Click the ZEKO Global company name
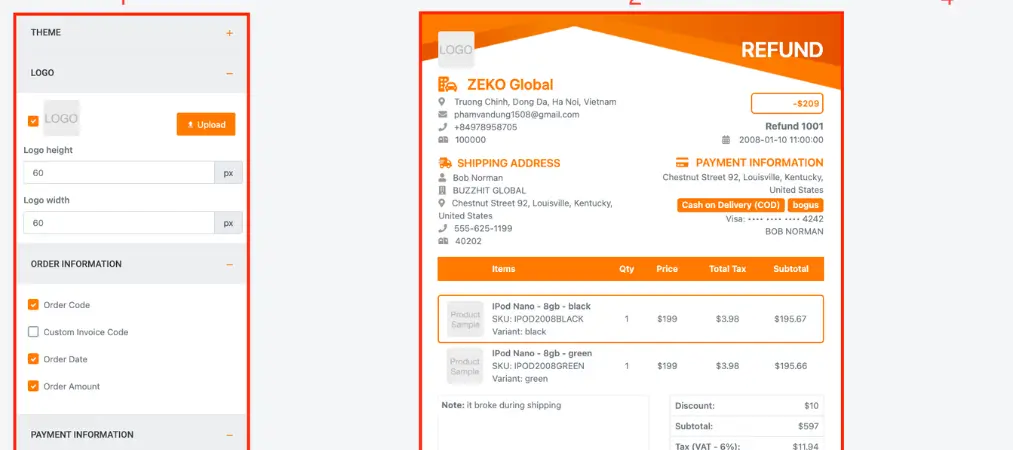 (x=510, y=85)
